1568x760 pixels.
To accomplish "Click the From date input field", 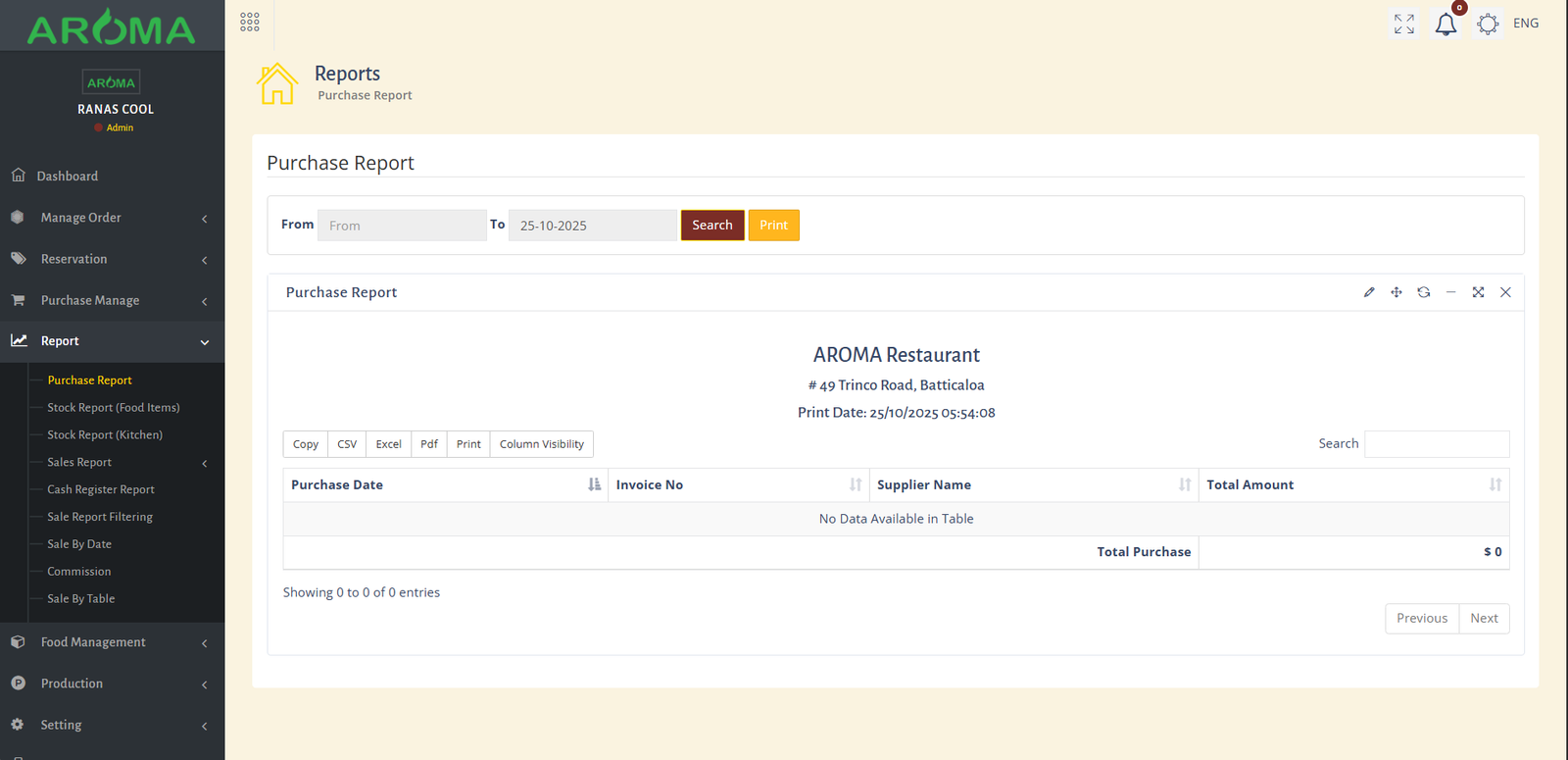I will click(402, 226).
